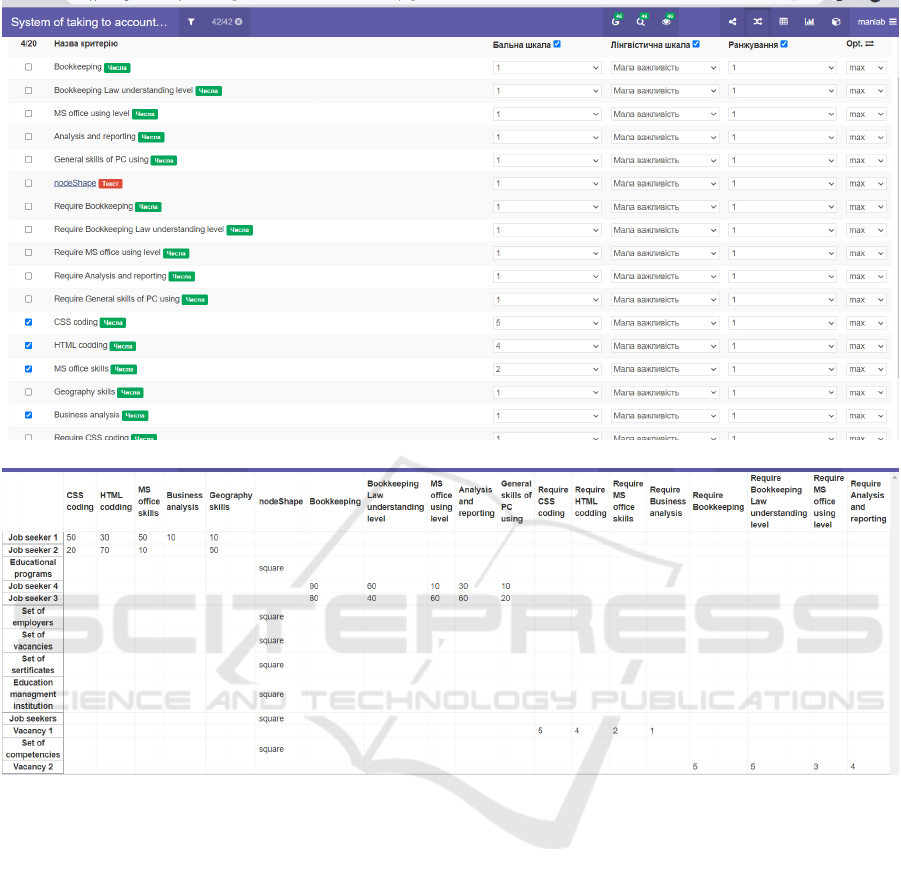Open max dropdown for Business analysis row
Screen dimensions: 901x884
(x=866, y=415)
